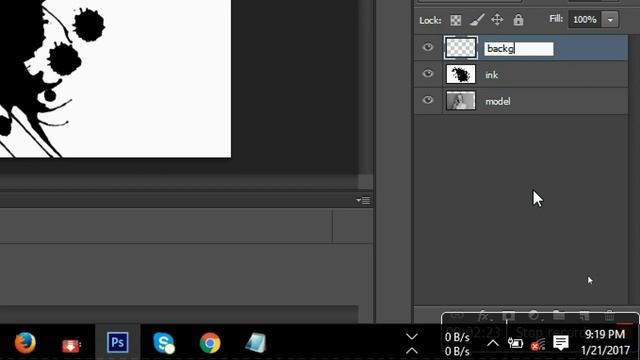
Task: Click the ink layer thumbnail
Action: [460, 74]
